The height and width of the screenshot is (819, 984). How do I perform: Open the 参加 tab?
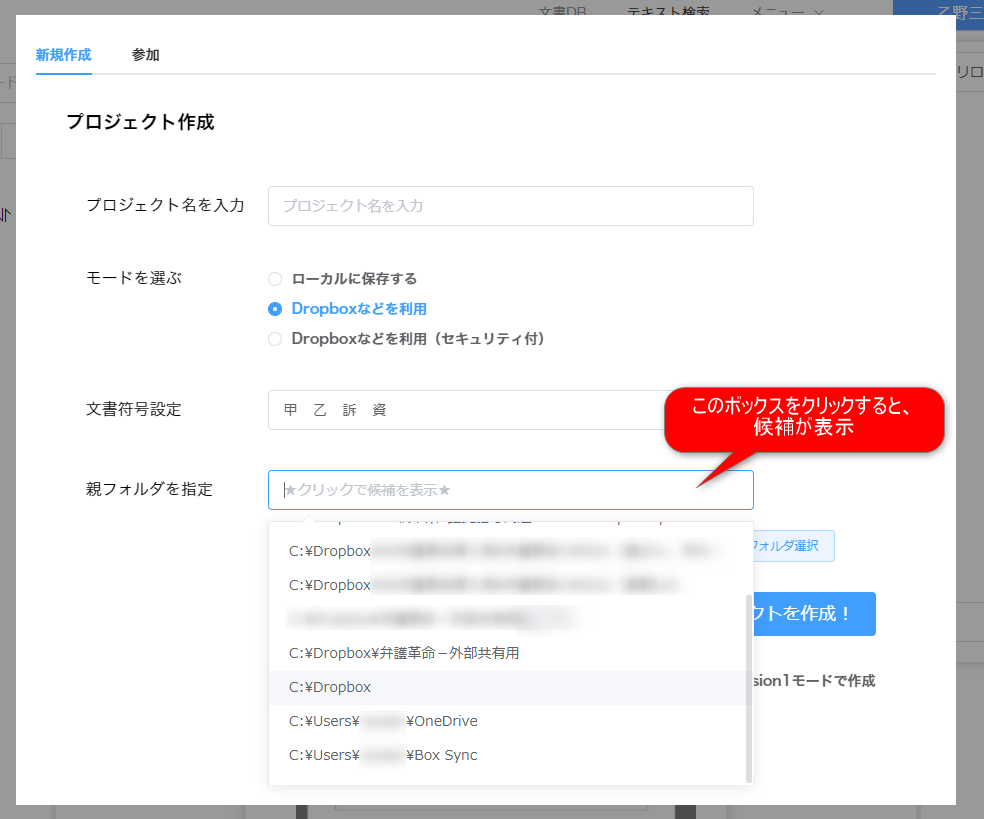[x=145, y=55]
